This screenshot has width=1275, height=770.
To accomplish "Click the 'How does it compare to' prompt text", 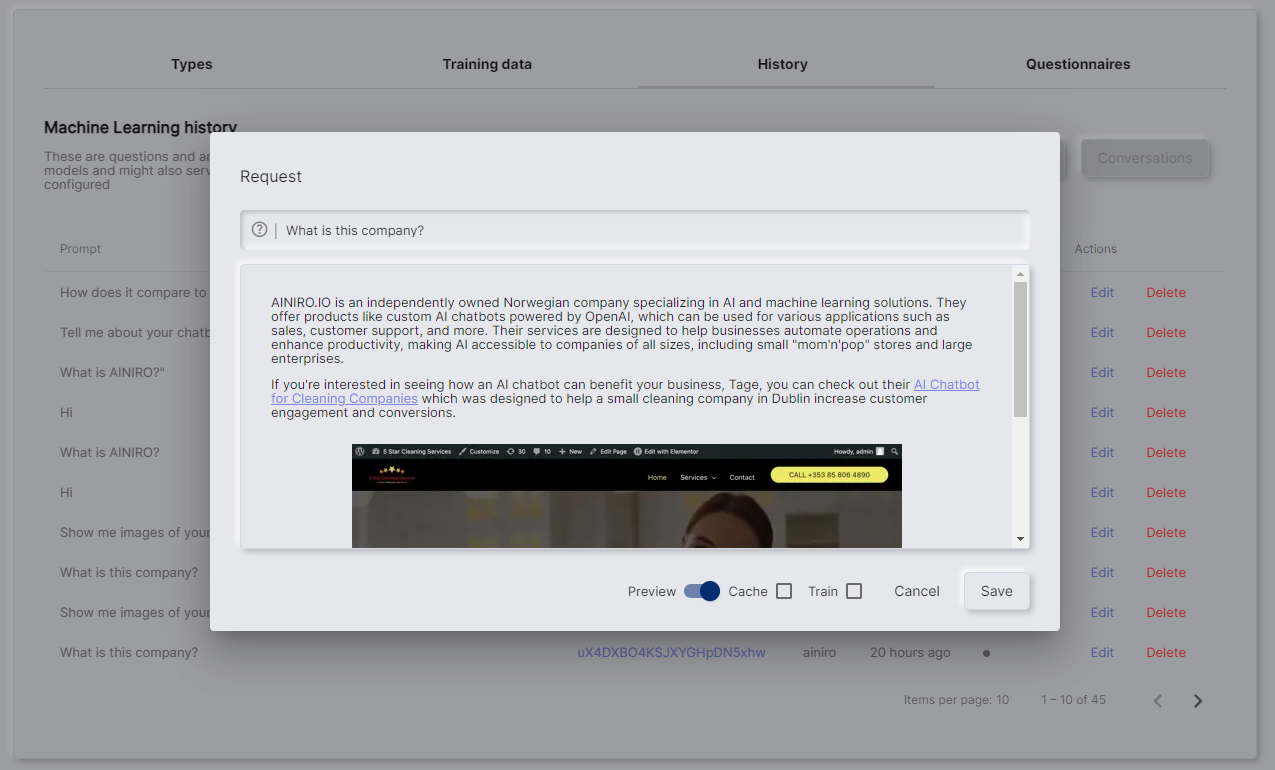I will [133, 293].
